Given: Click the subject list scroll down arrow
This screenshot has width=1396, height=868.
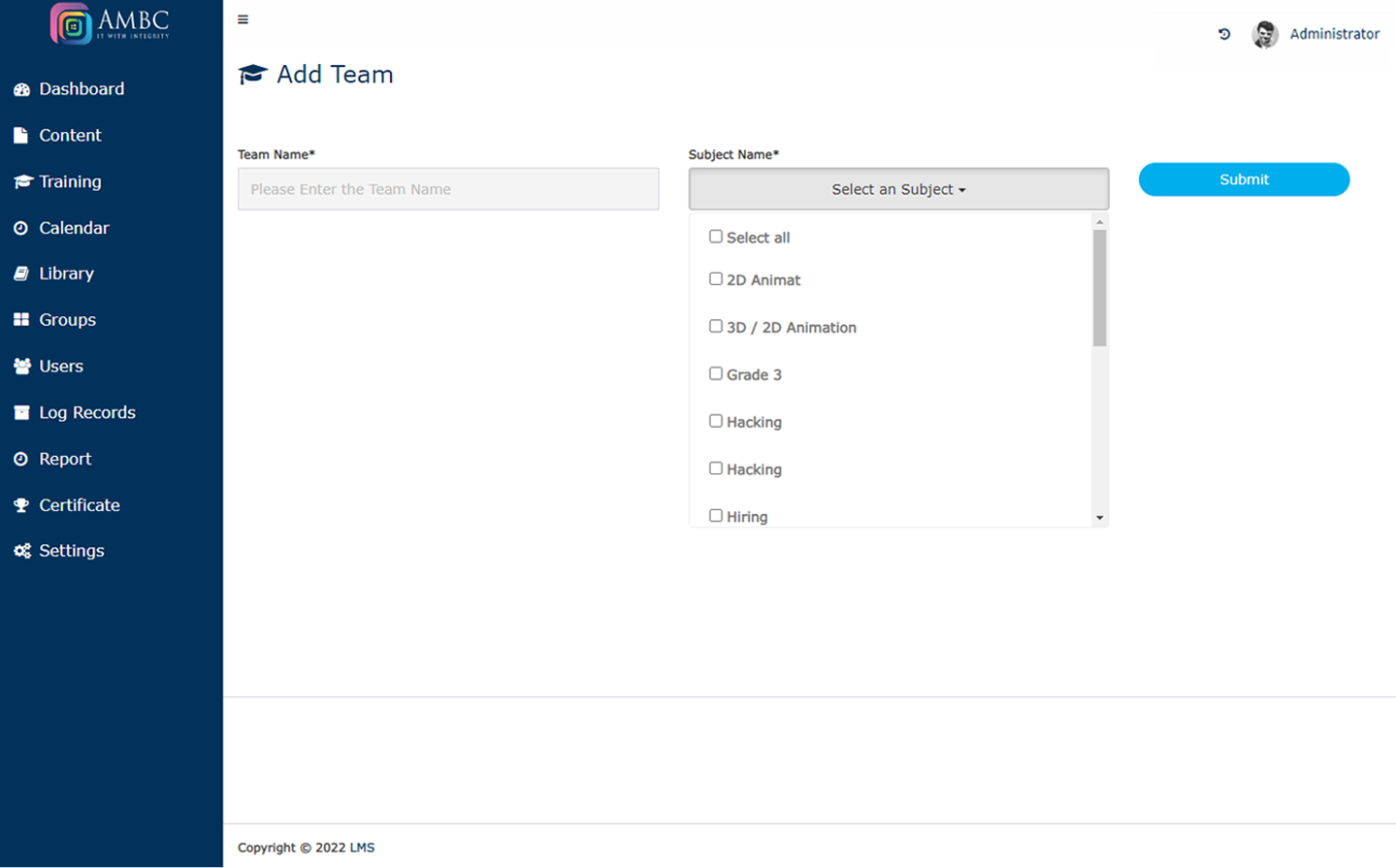Looking at the screenshot, I should point(1099,518).
